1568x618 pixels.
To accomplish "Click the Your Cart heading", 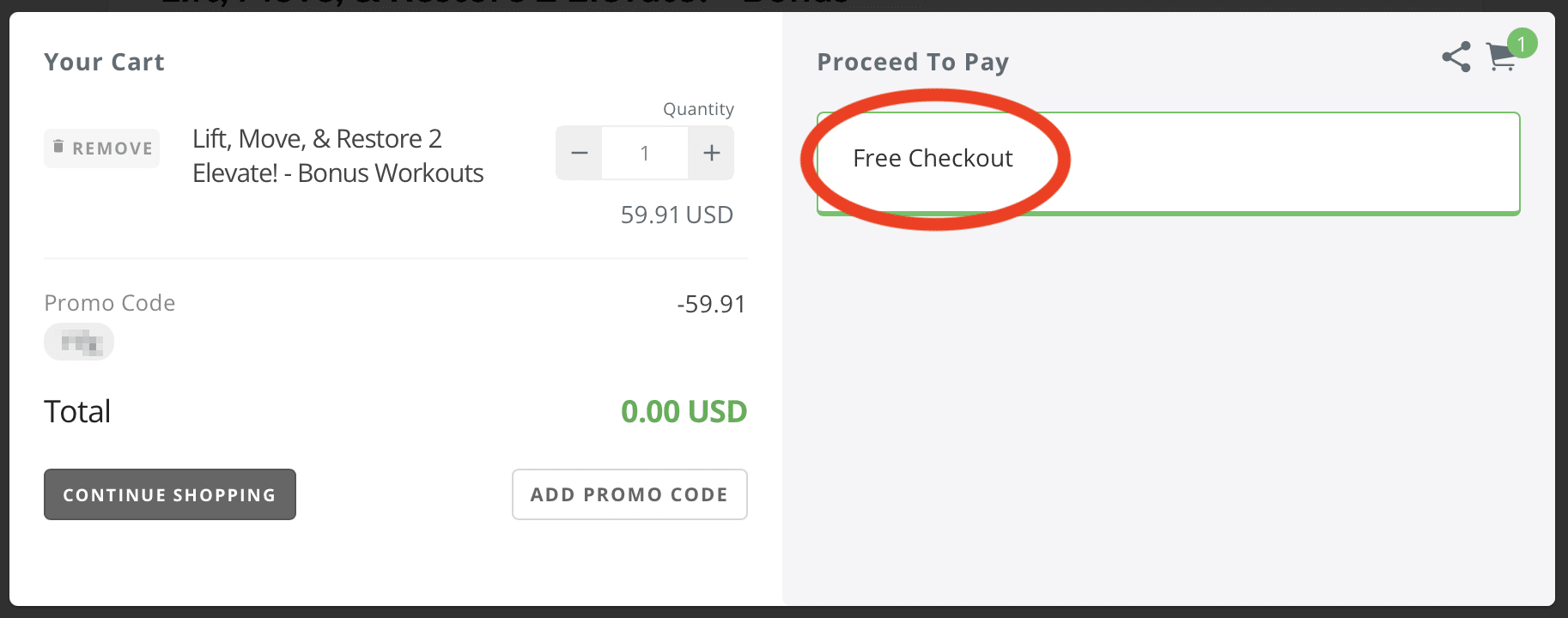I will point(105,62).
